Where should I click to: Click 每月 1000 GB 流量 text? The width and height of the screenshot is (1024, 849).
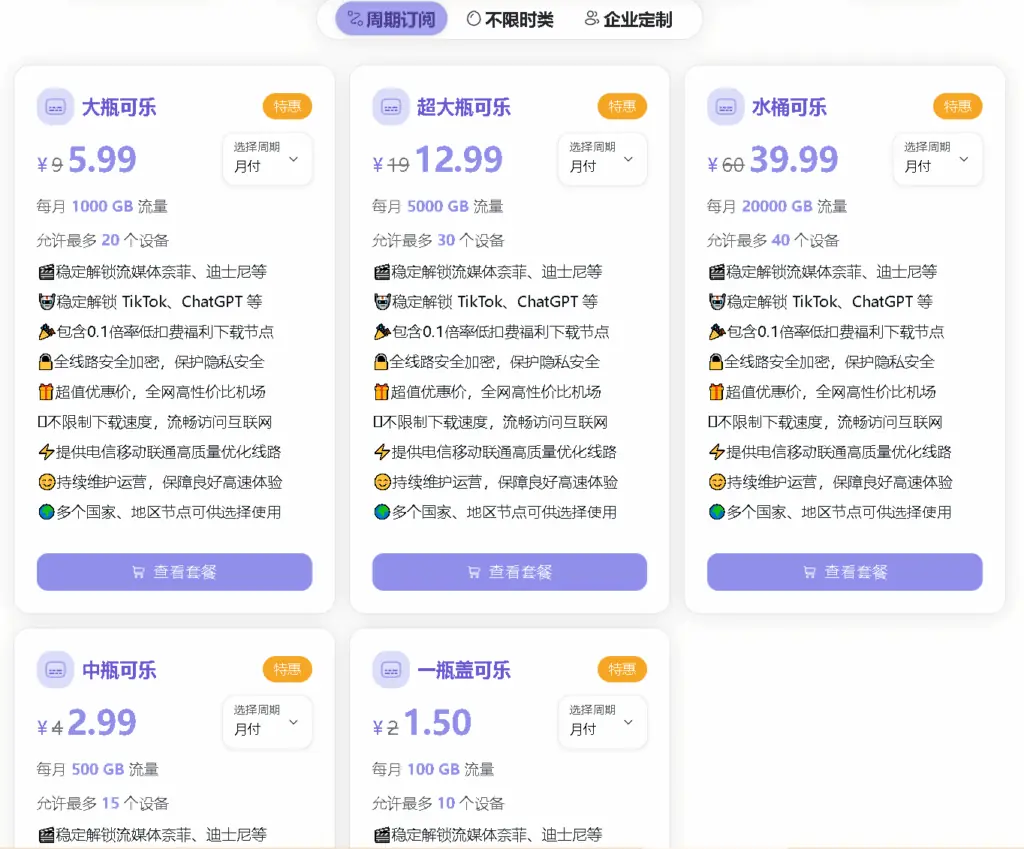pos(102,206)
